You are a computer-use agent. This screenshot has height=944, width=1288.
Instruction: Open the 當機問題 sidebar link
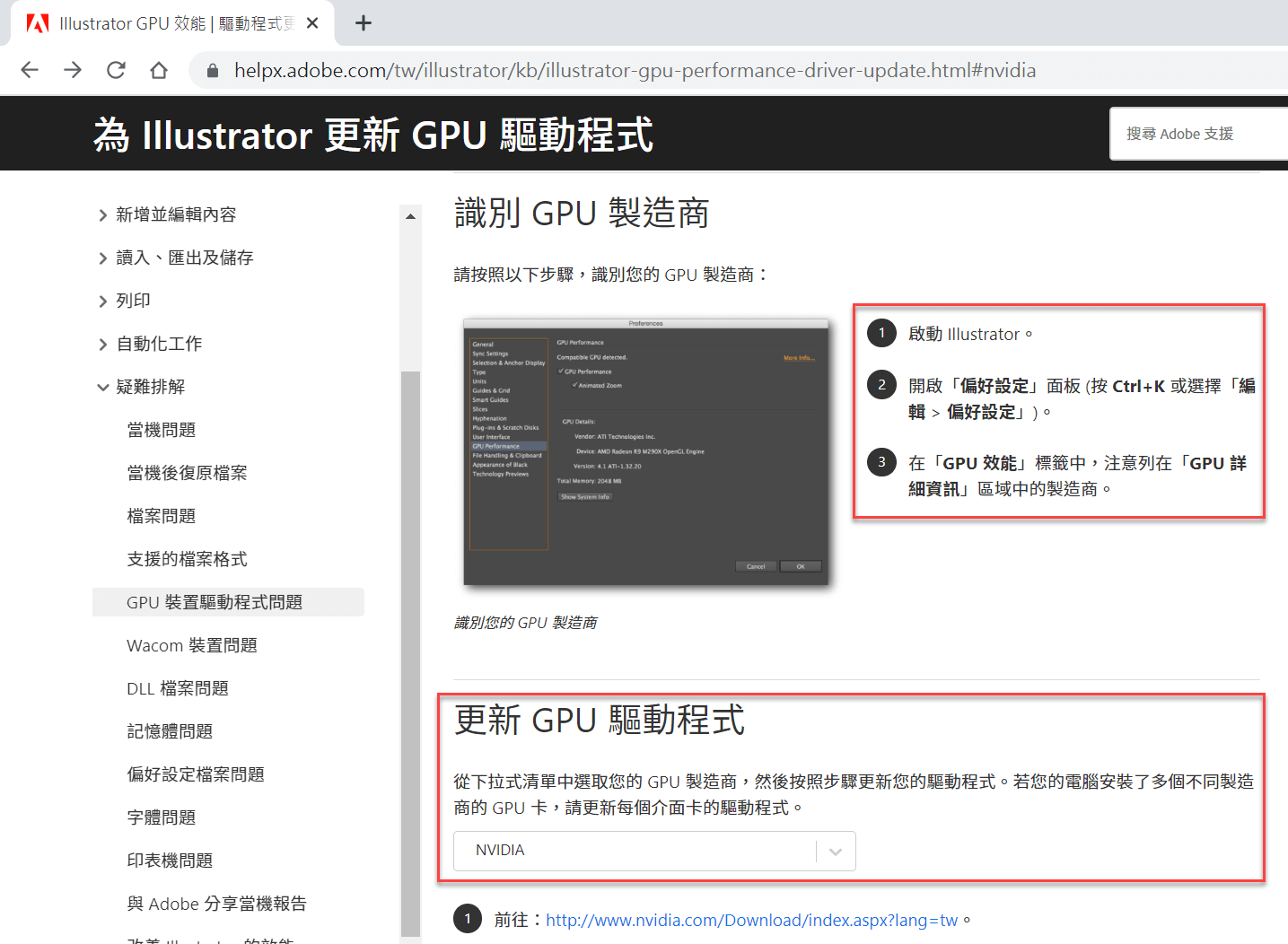pyautogui.click(x=162, y=430)
